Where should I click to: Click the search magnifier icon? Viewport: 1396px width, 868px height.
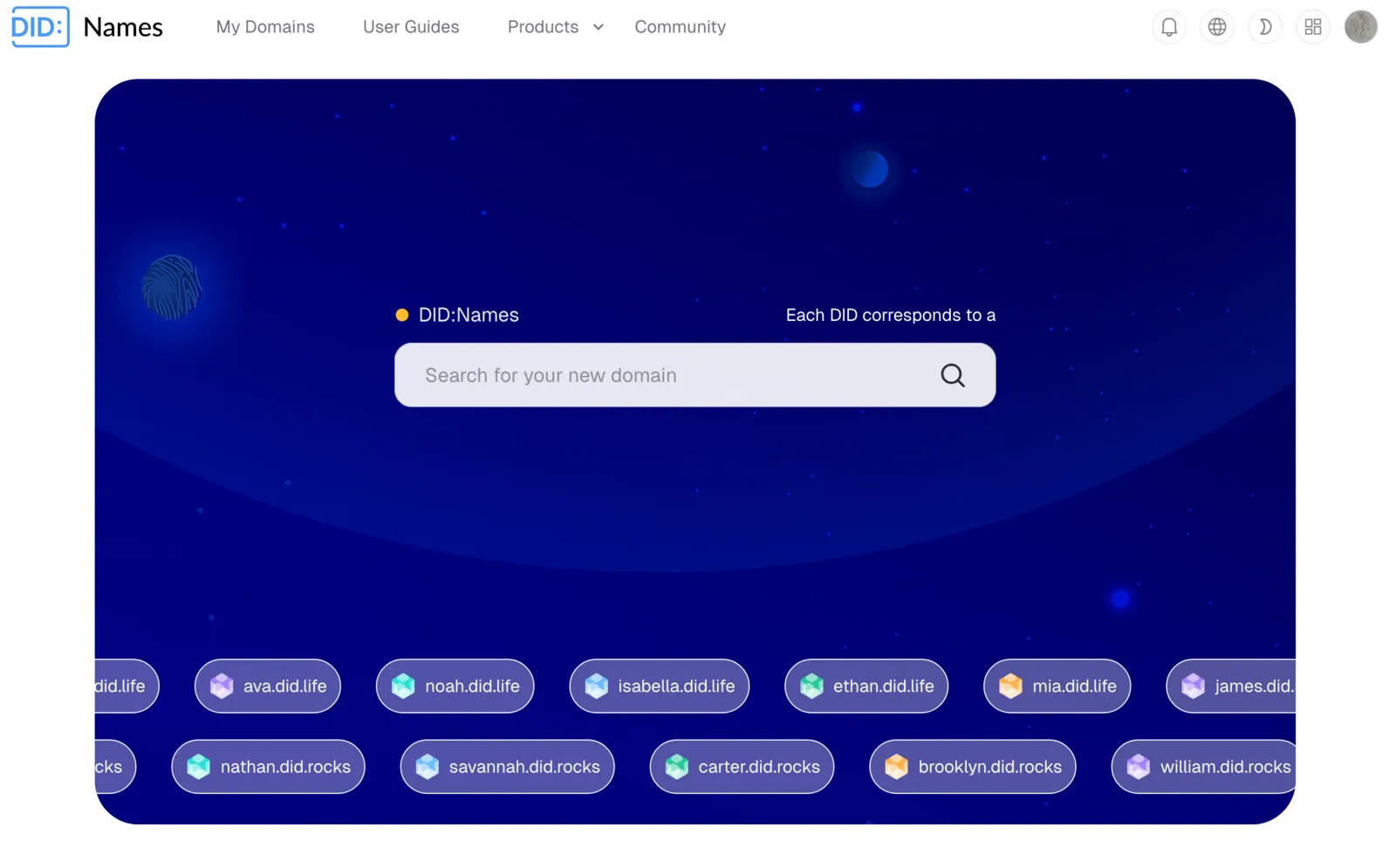coord(953,375)
